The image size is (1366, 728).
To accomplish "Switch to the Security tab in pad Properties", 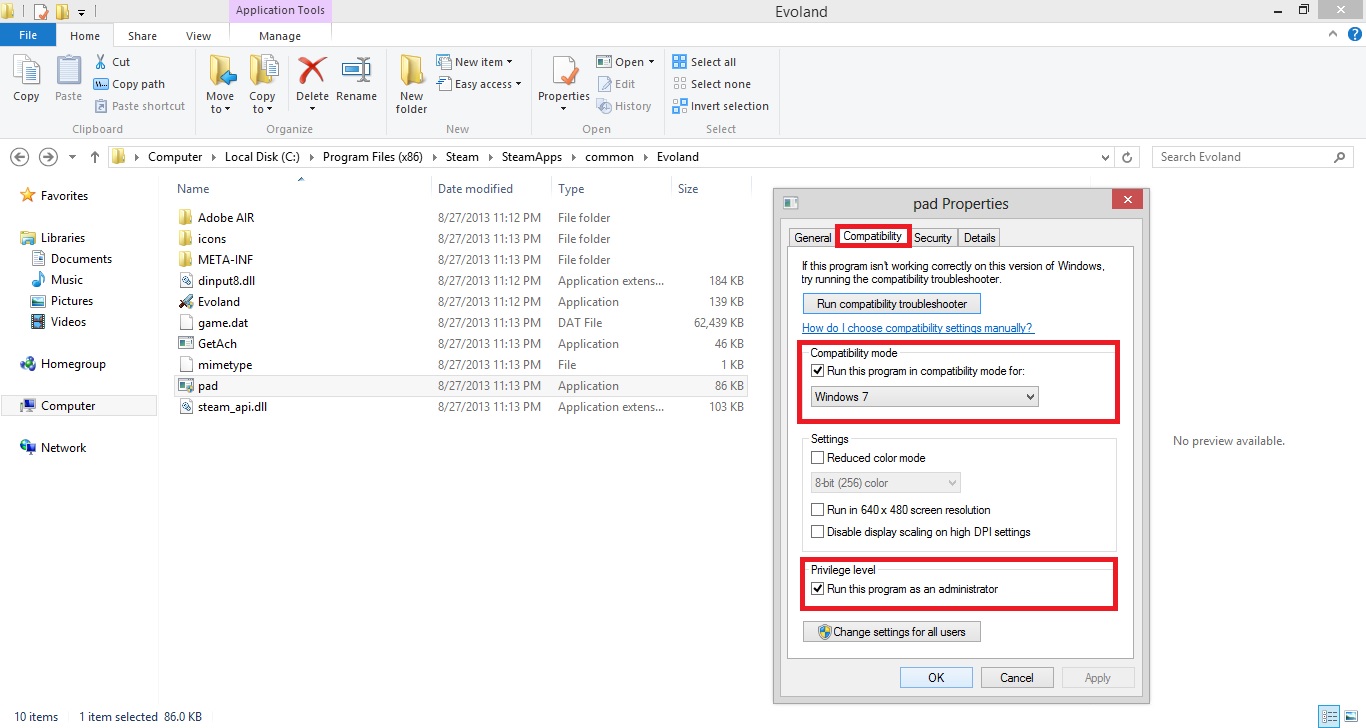I will (933, 238).
